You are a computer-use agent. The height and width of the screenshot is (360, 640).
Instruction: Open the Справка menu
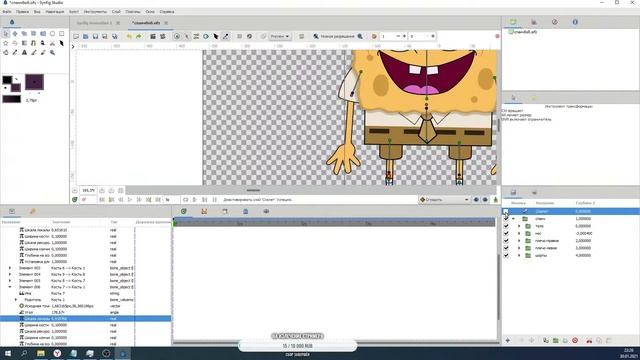click(167, 12)
